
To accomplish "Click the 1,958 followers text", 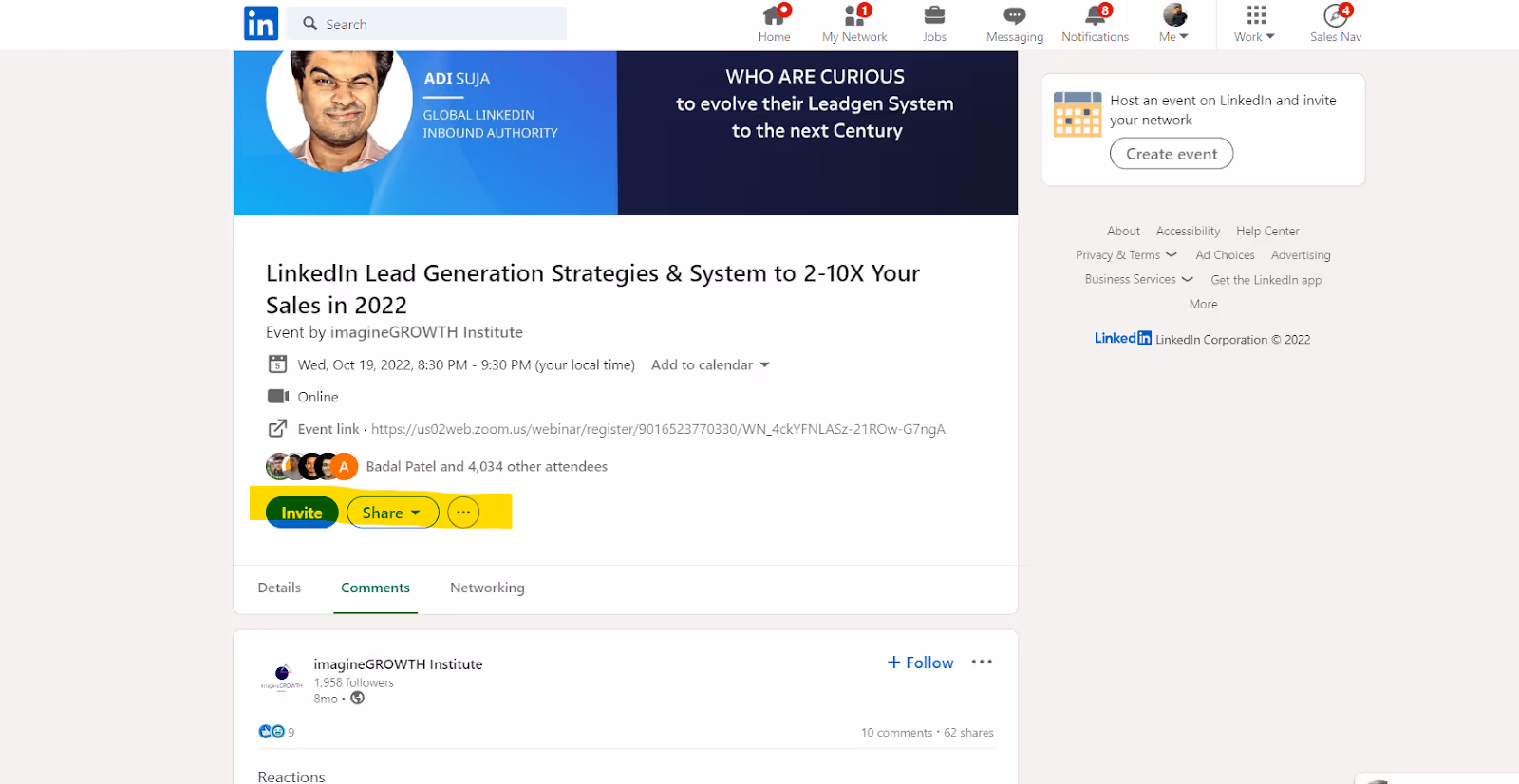I will tap(353, 682).
